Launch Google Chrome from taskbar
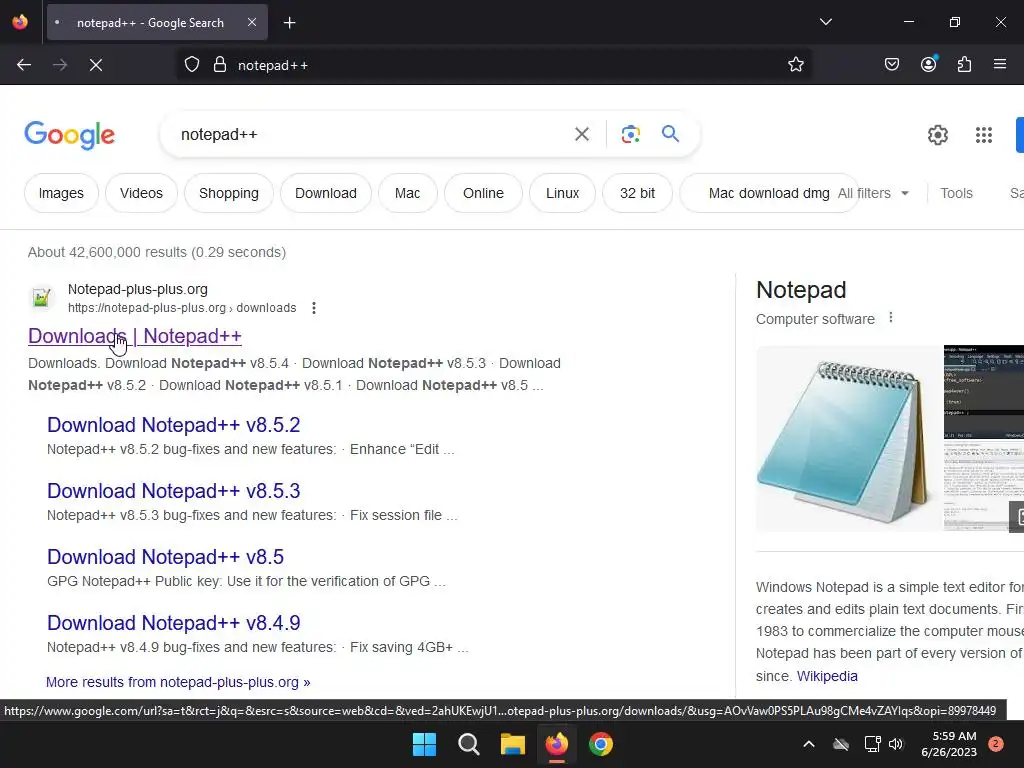Image resolution: width=1024 pixels, height=768 pixels. click(x=601, y=744)
